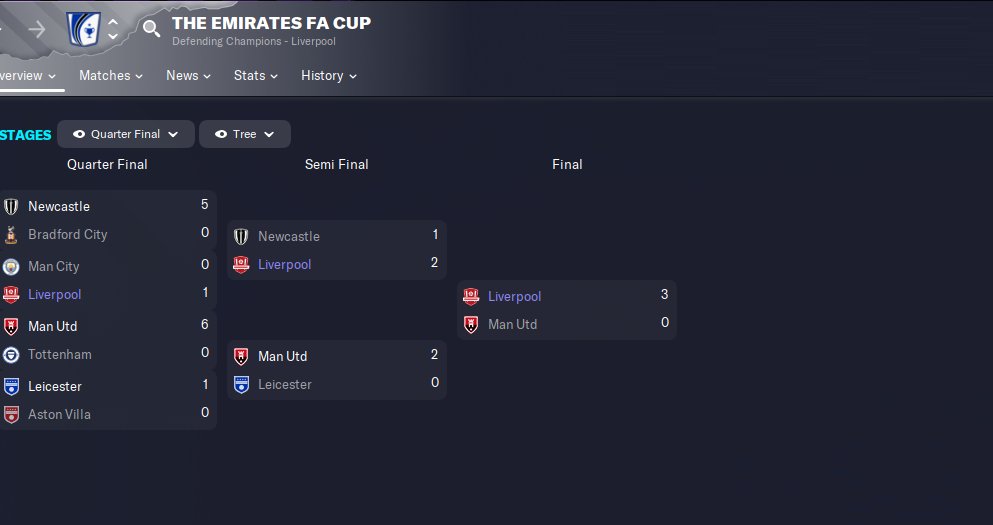
Task: Click the Bradford City club crest
Action: [x=11, y=235]
